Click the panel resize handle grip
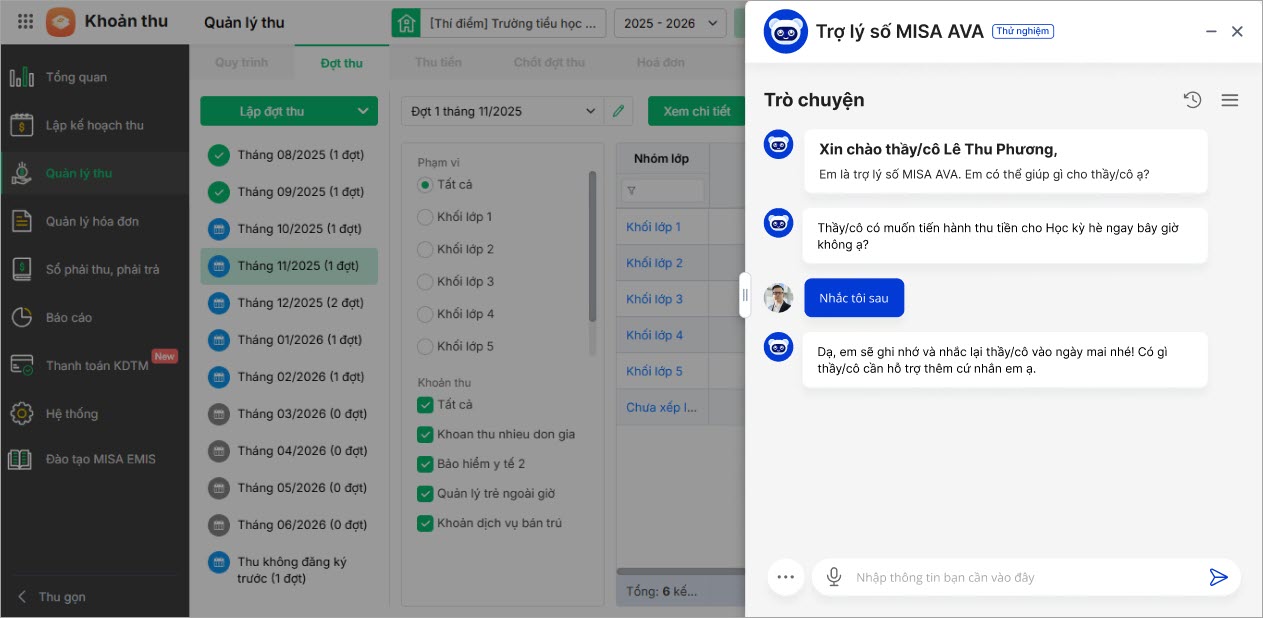Viewport: 1263px width, 618px height. [745, 295]
